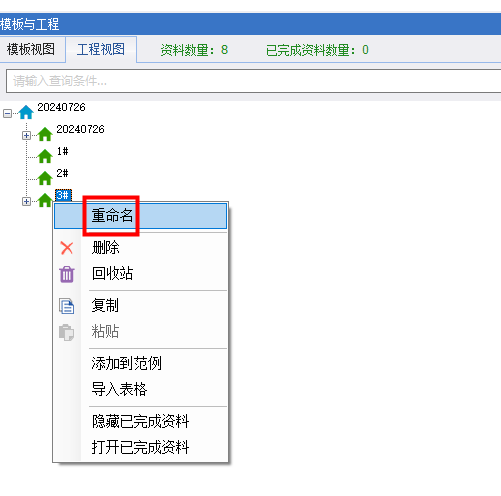This screenshot has width=501, height=496.
Task: Click the green house icon beside 1#
Action: coord(45,156)
